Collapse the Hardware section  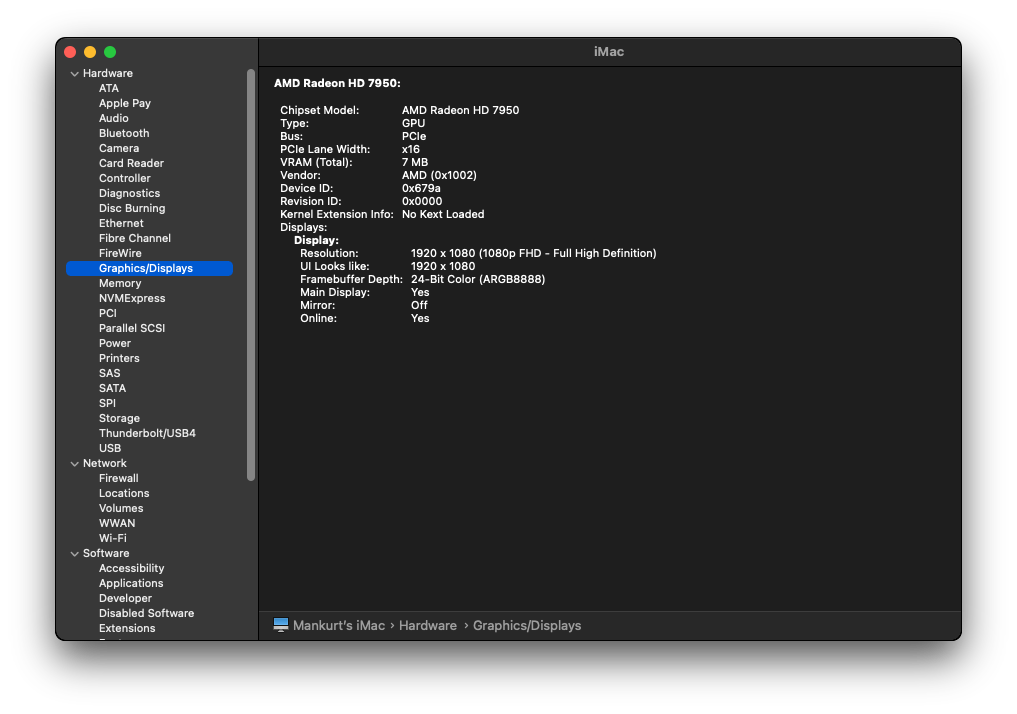coord(75,72)
